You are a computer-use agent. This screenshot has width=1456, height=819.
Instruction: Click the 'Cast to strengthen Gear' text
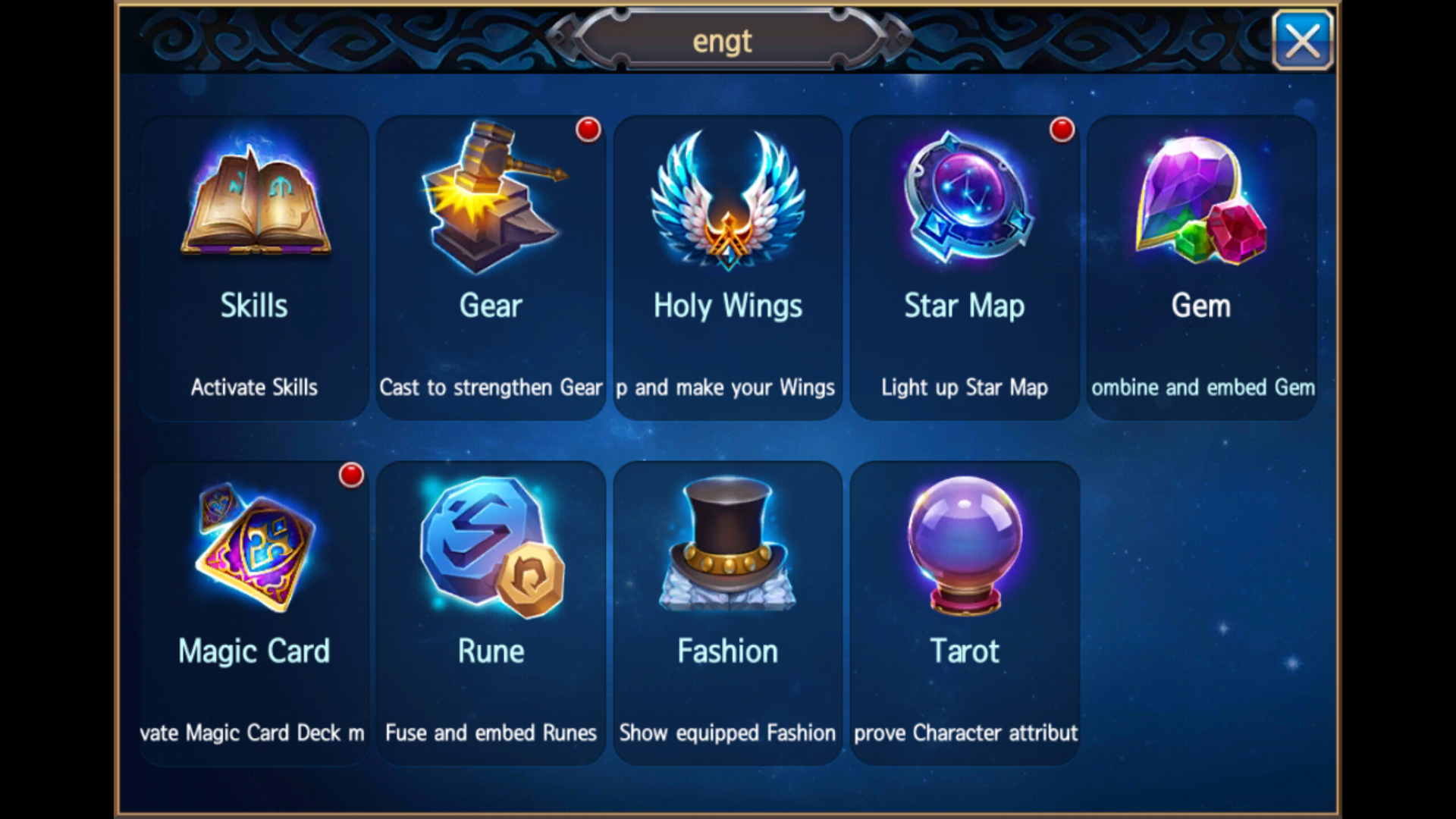pyautogui.click(x=491, y=388)
